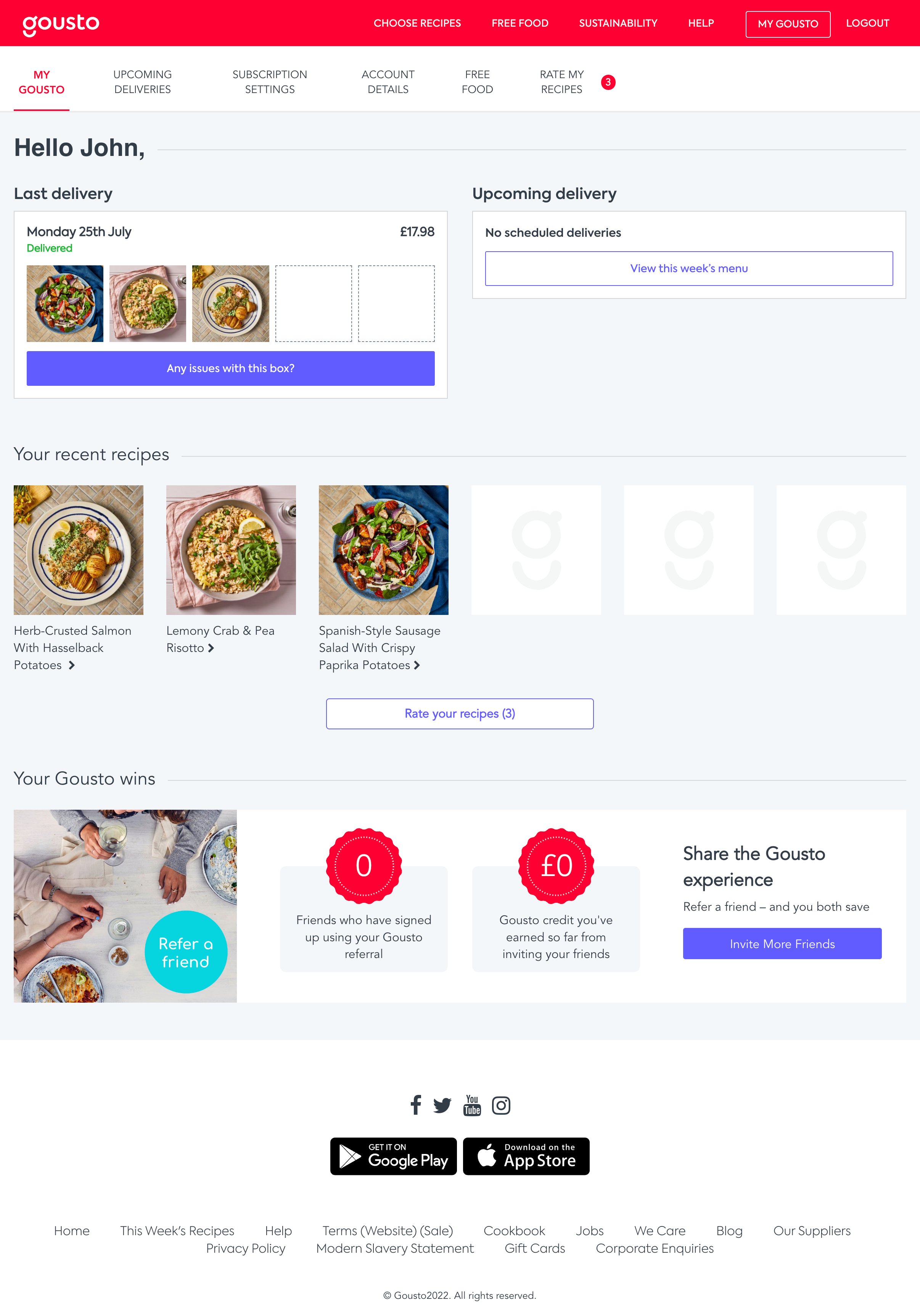Select Choose Recipes in top menu
This screenshot has width=920, height=1316.
point(417,24)
